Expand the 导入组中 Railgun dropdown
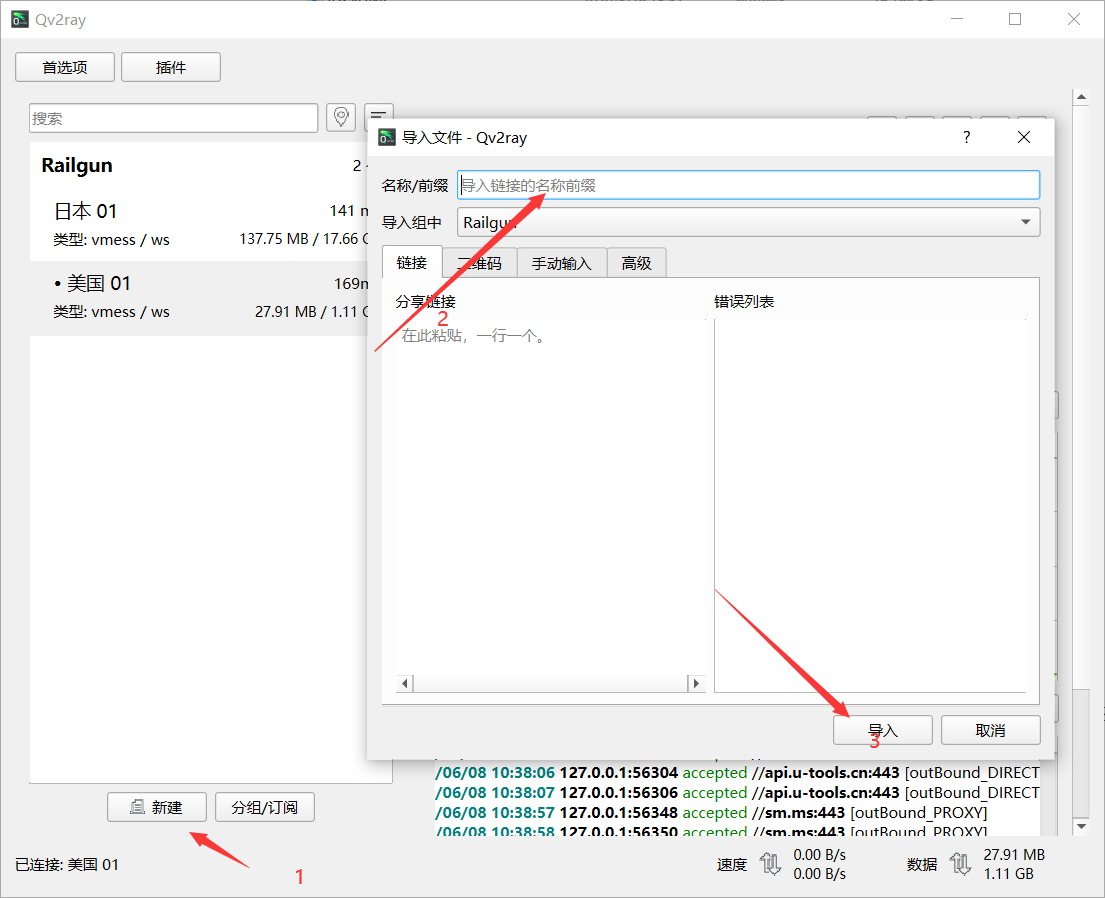 [x=748, y=222]
